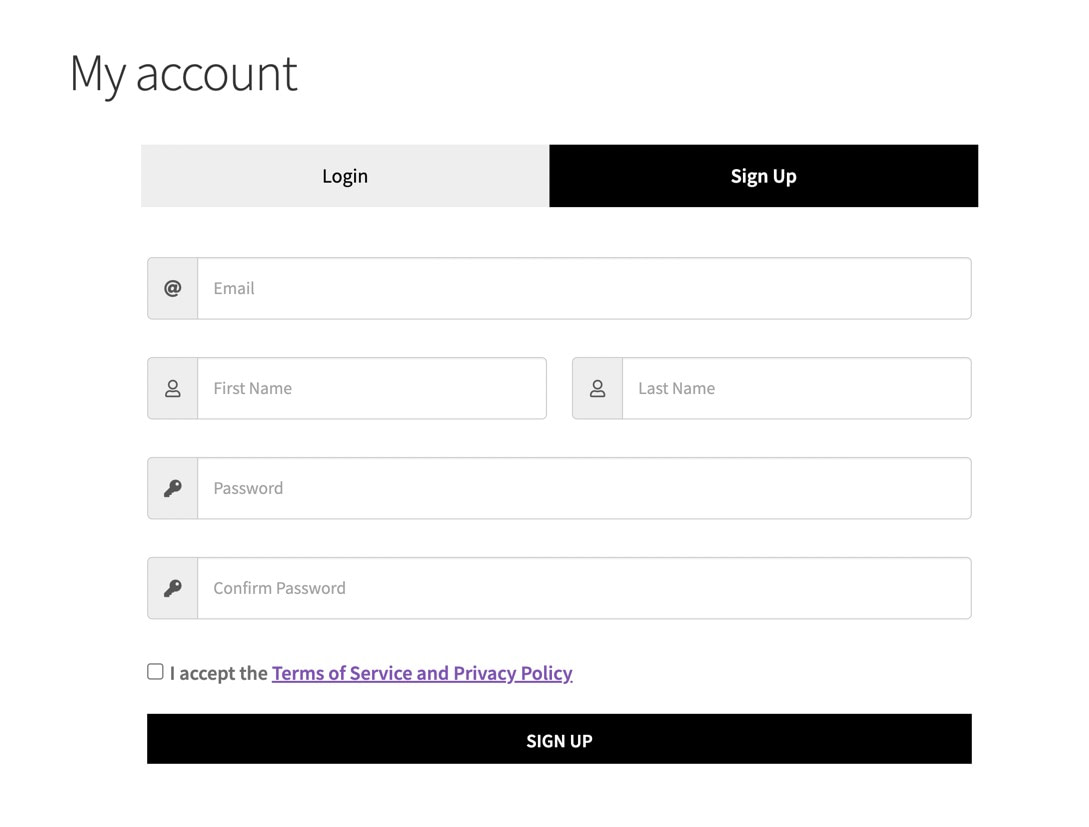Select the Confirm Password field
Image resolution: width=1089 pixels, height=827 pixels.
point(585,588)
